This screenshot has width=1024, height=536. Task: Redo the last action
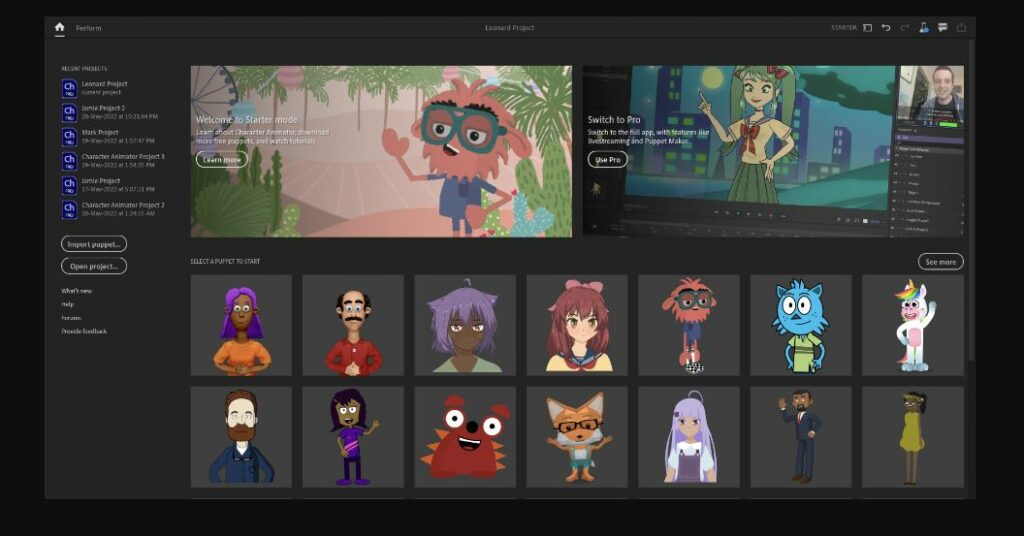904,28
